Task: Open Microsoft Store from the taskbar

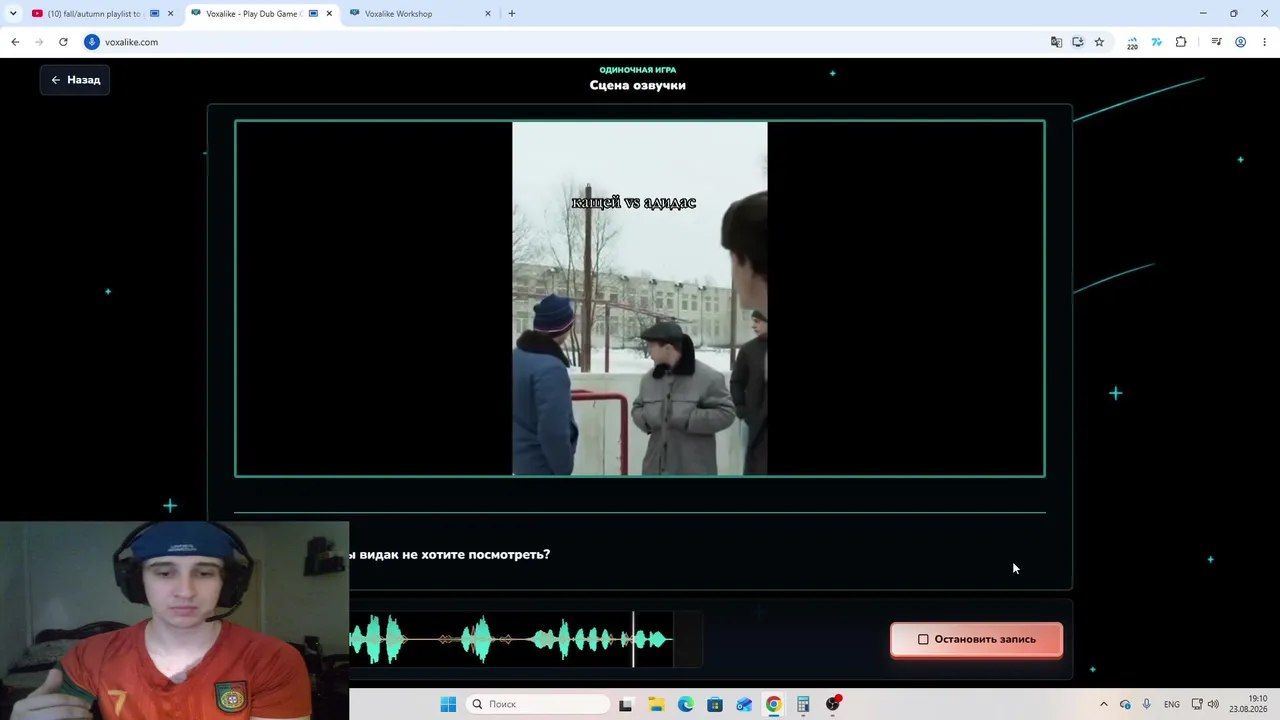Action: (x=715, y=704)
